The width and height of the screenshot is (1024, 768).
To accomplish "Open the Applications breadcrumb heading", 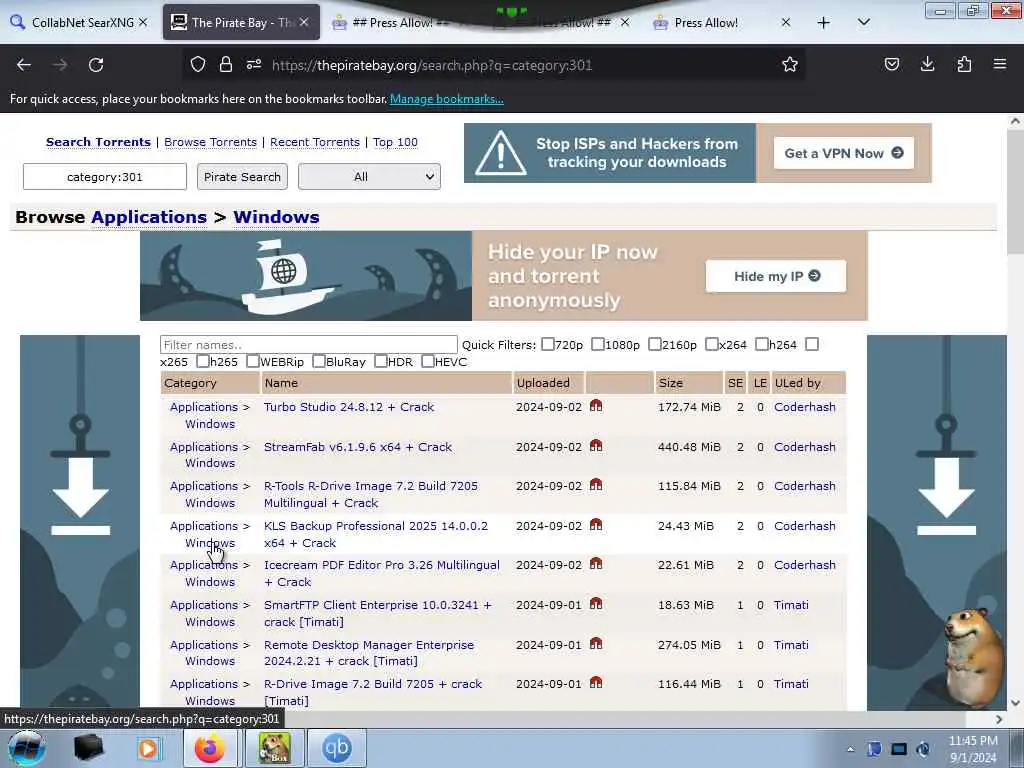I will click(x=149, y=217).
